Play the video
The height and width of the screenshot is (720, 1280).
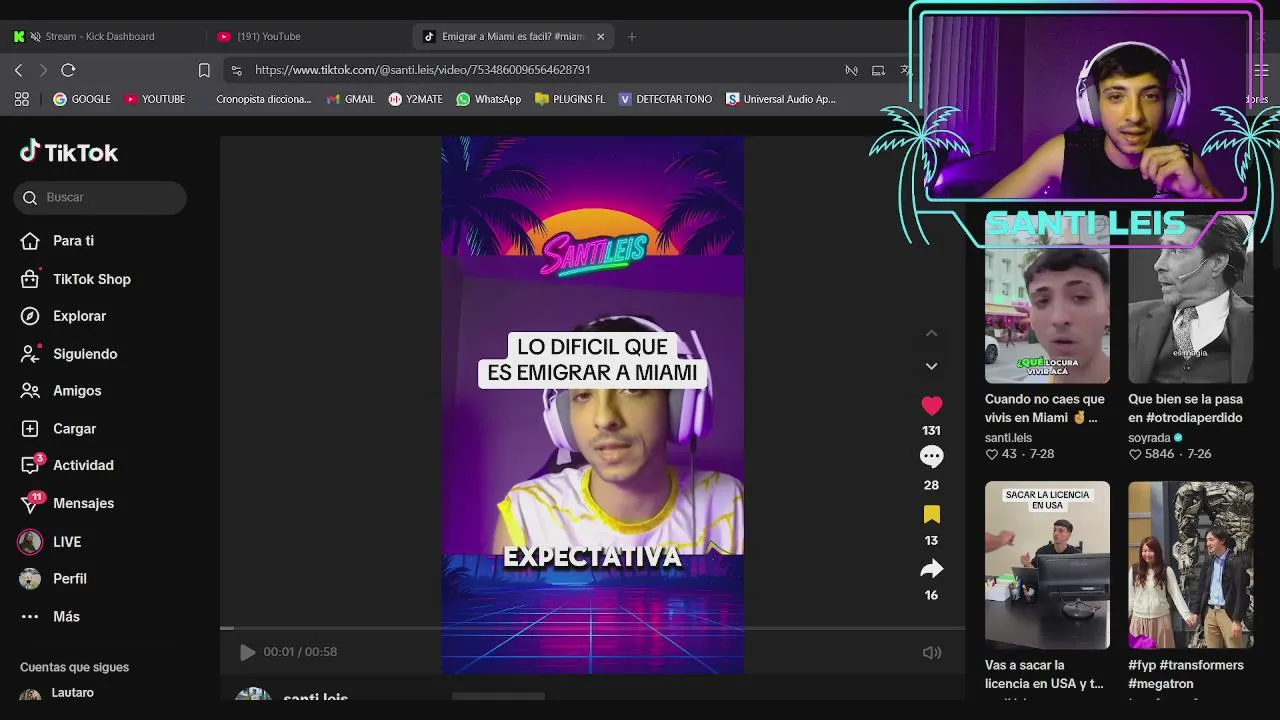247,652
